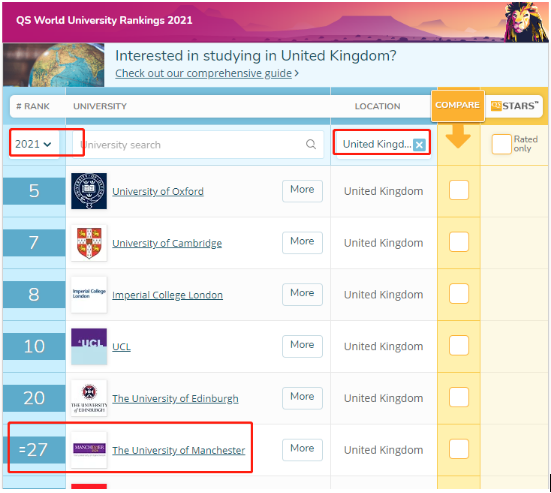Clear the United Kingdom location filter
Screen dimensions: 551x493
(x=419, y=144)
